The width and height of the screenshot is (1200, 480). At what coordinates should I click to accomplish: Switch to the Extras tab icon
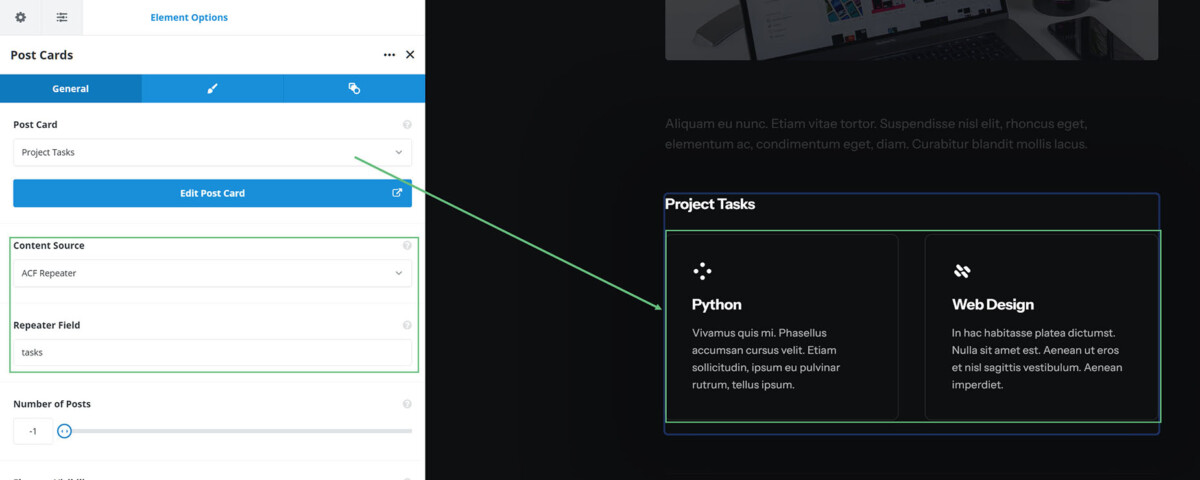tap(354, 88)
